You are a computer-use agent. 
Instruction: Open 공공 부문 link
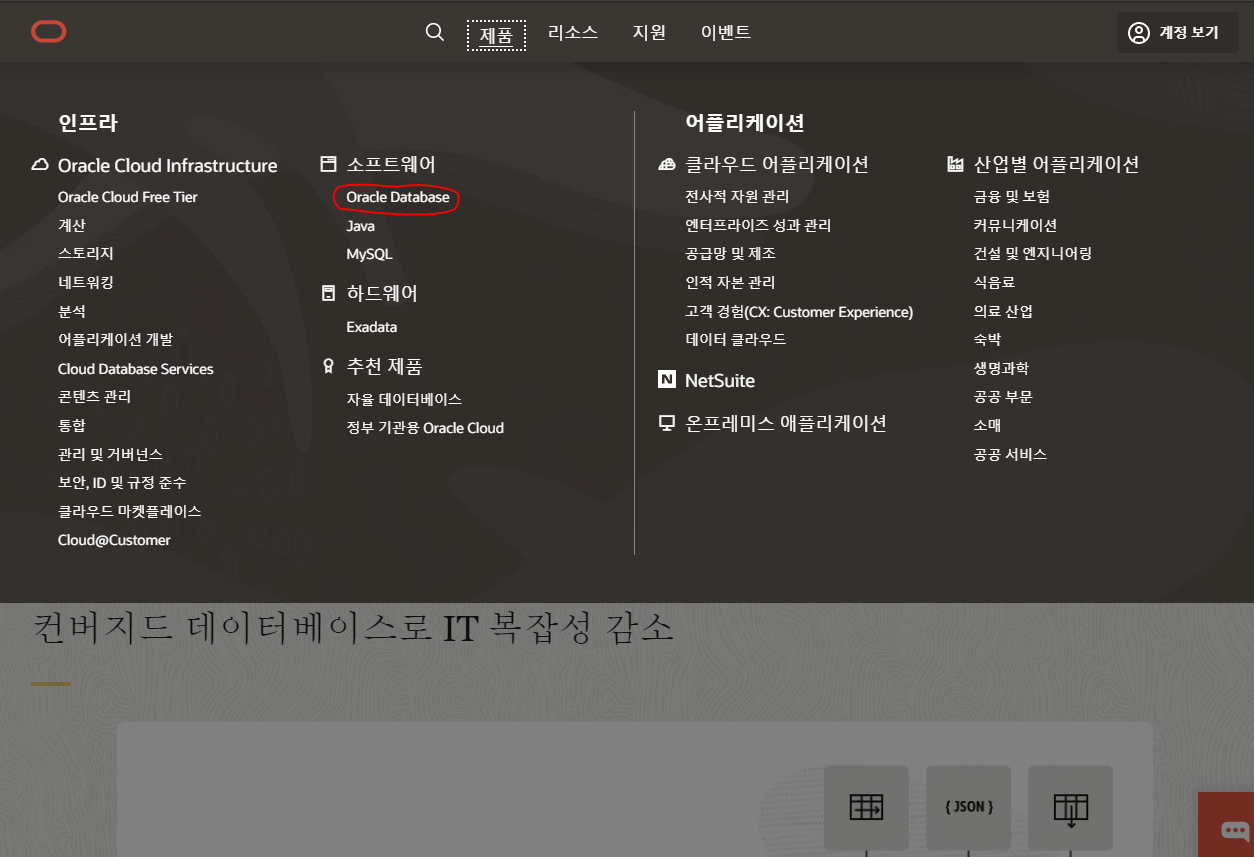pyautogui.click(x=1003, y=397)
